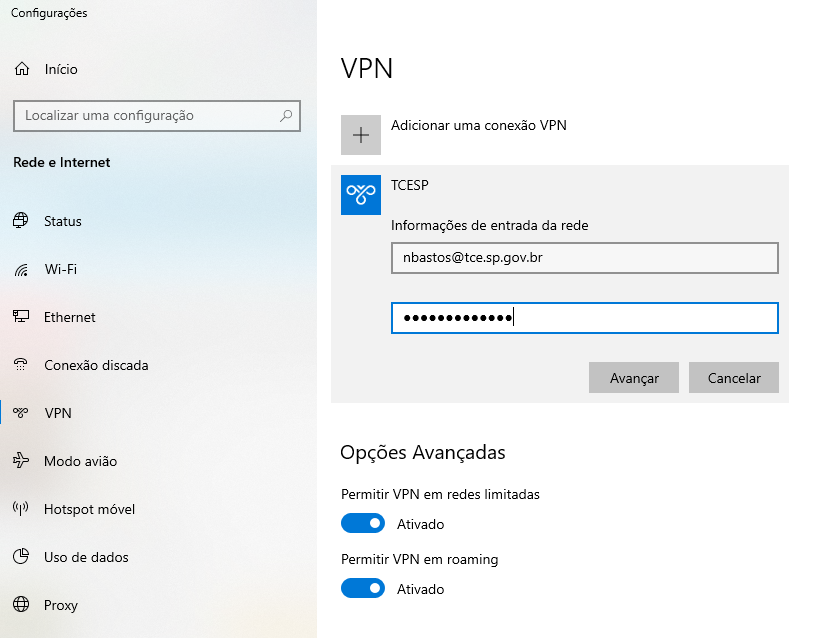Select the TCESP VPN connection icon
Image resolution: width=830 pixels, height=638 pixels.
[360, 195]
